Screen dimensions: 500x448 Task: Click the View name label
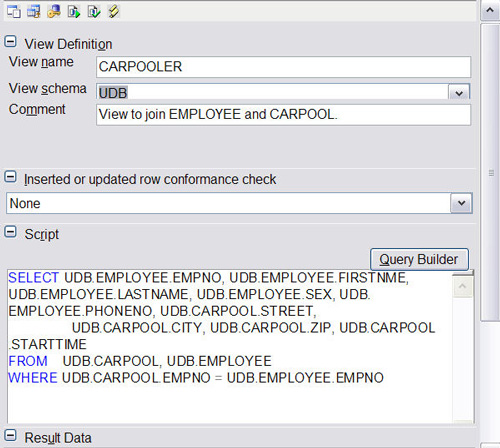tap(41, 62)
